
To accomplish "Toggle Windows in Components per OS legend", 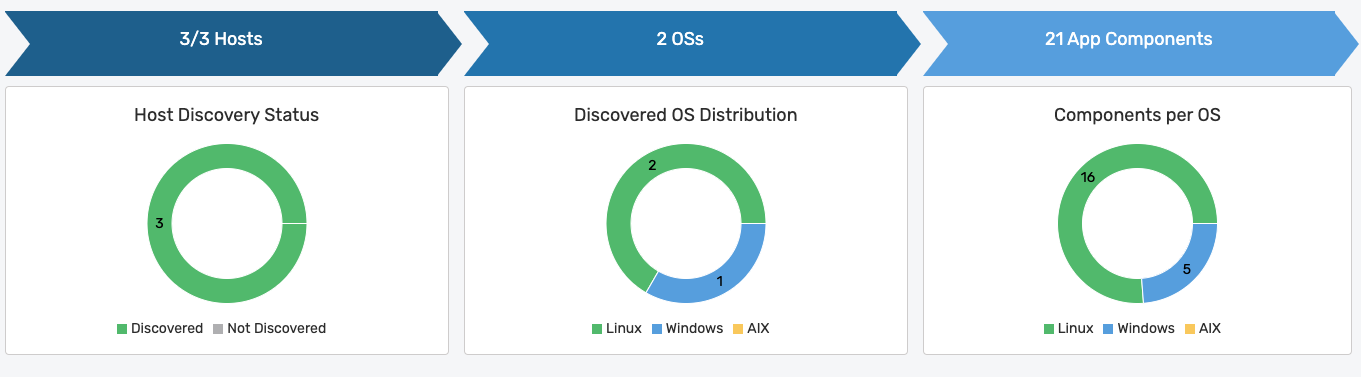I will (x=1139, y=328).
